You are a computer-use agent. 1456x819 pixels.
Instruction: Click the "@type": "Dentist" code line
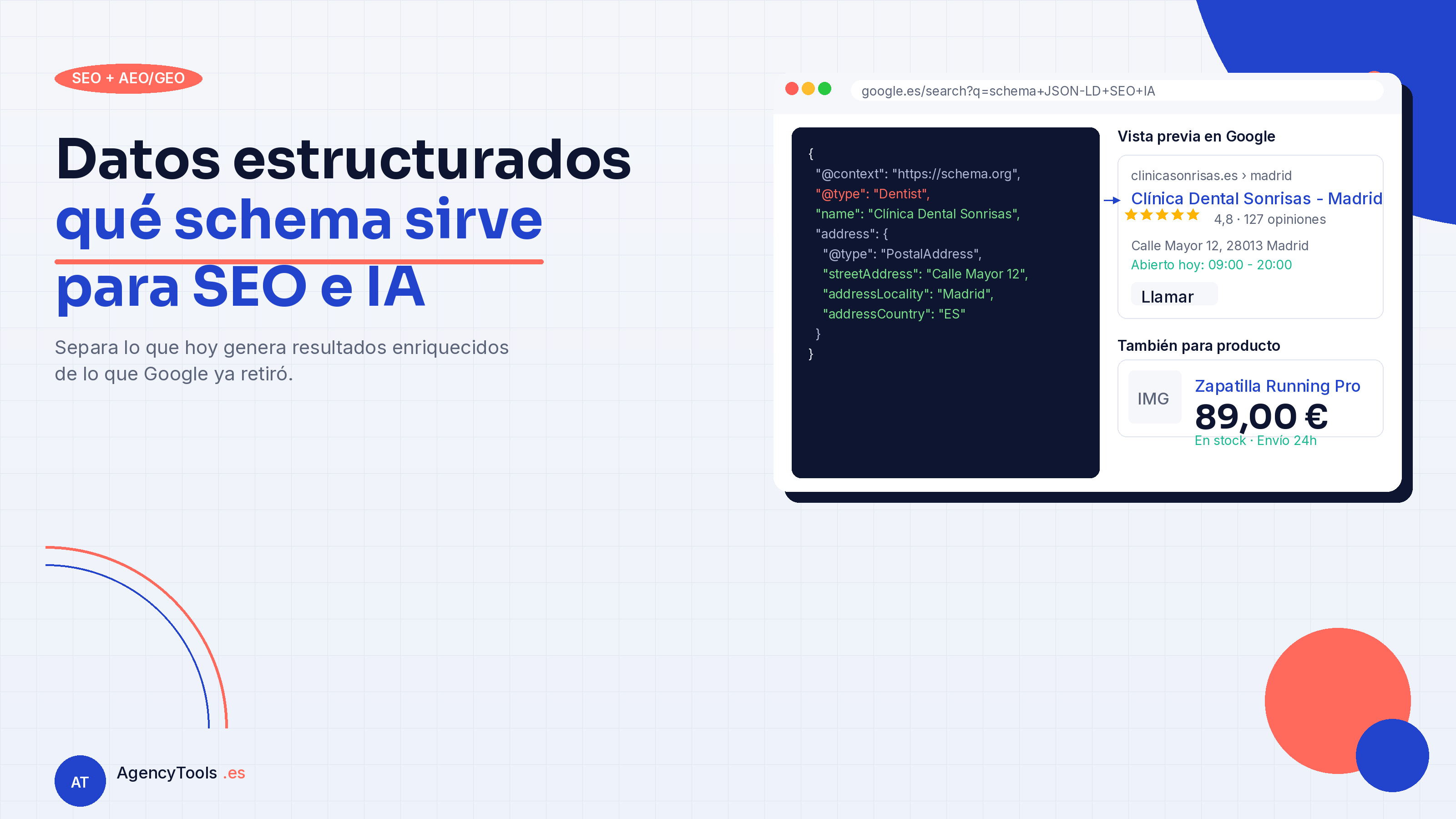point(872,194)
